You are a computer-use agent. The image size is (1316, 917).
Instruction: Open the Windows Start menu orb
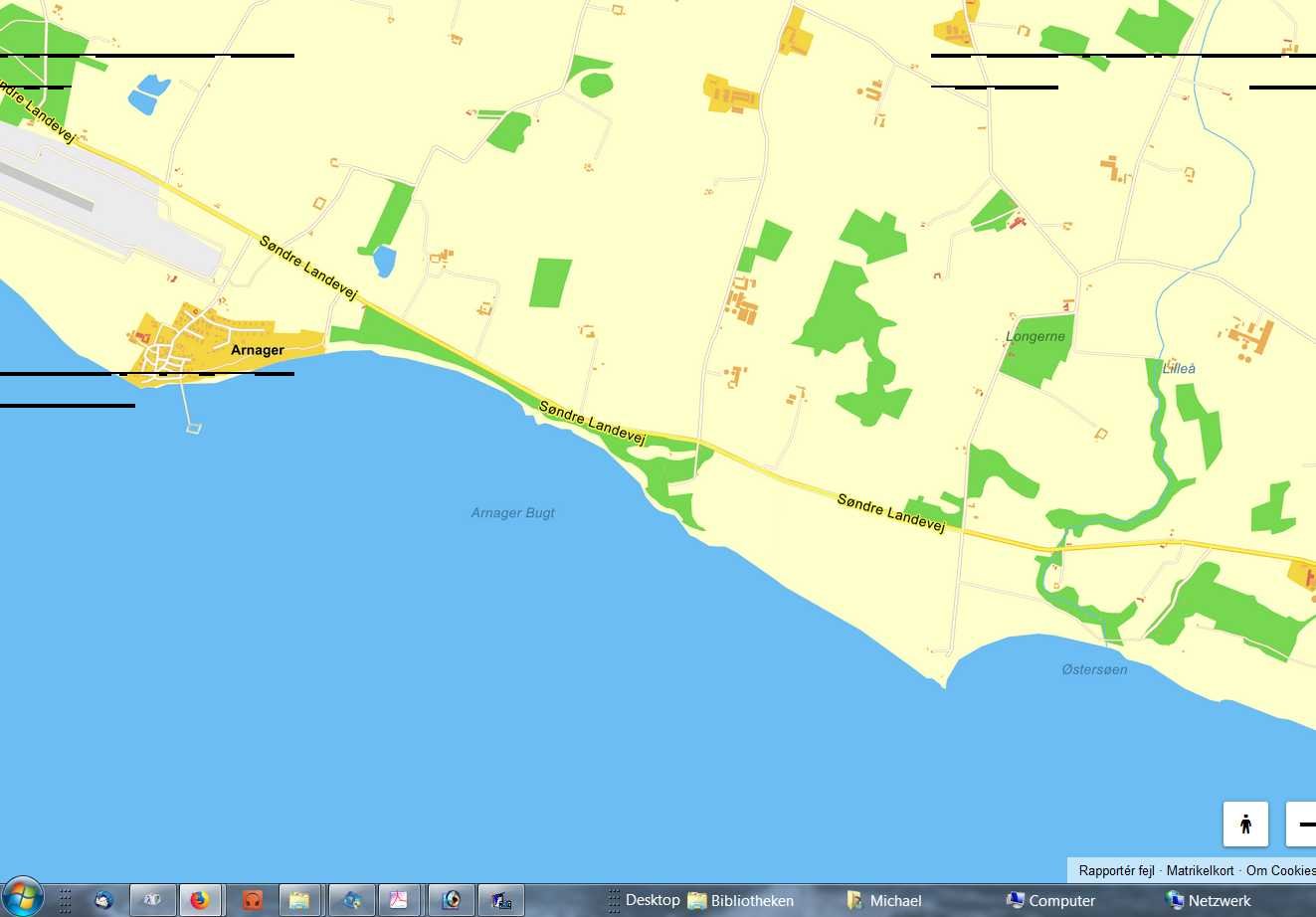click(x=22, y=898)
